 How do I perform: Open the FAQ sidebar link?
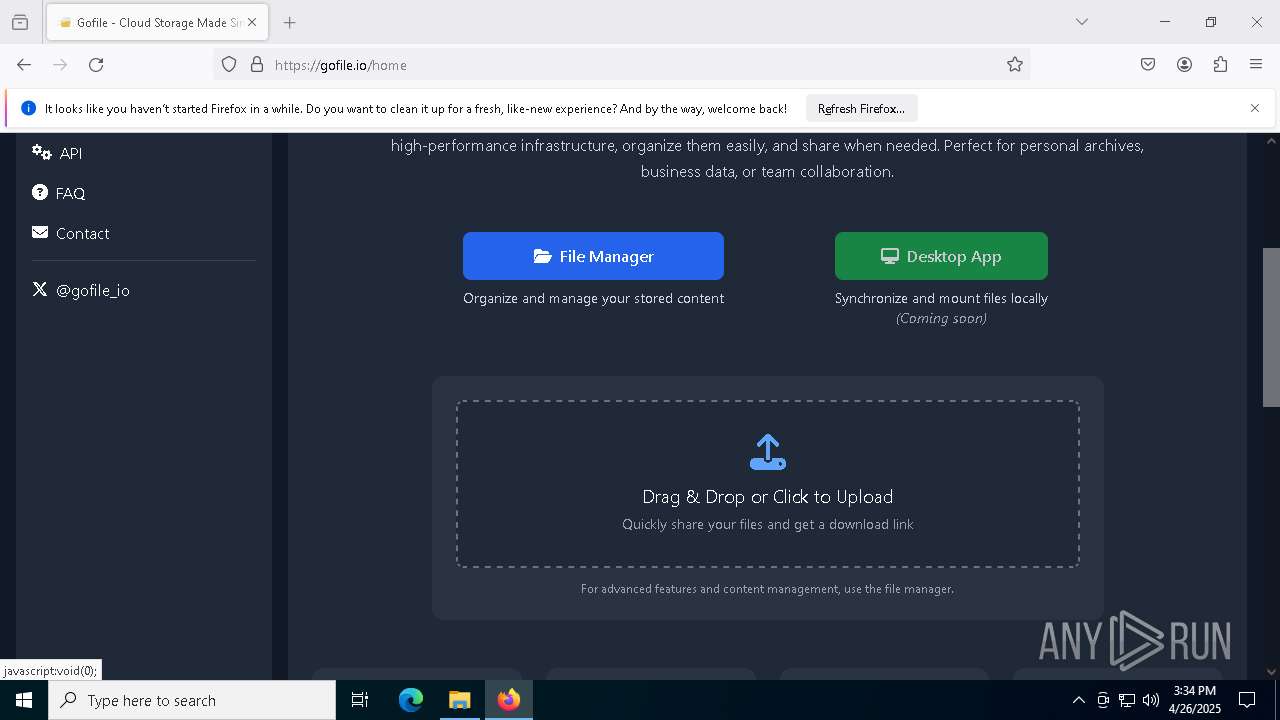(x=58, y=193)
